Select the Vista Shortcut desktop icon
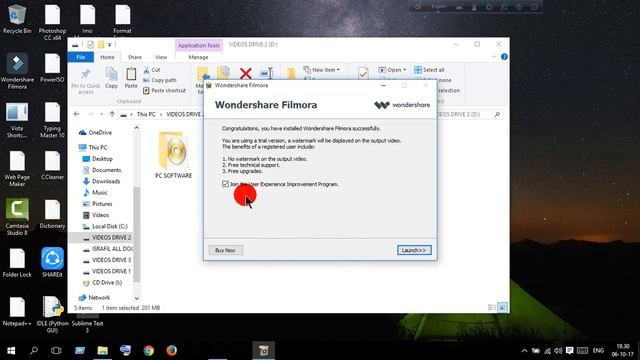This screenshot has width=640, height=360. click(x=17, y=120)
